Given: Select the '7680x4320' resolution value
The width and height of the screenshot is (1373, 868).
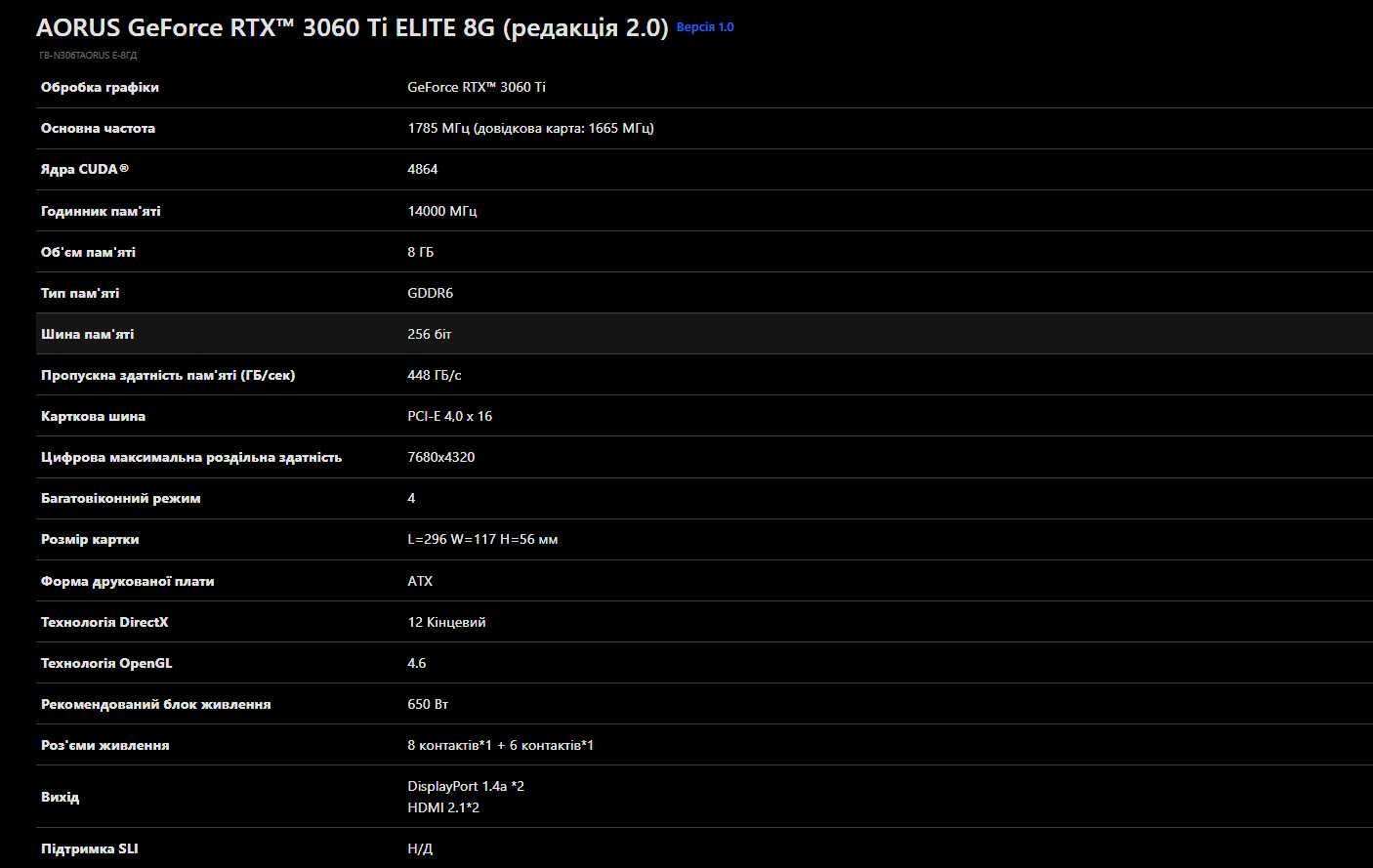Looking at the screenshot, I should 441,457.
